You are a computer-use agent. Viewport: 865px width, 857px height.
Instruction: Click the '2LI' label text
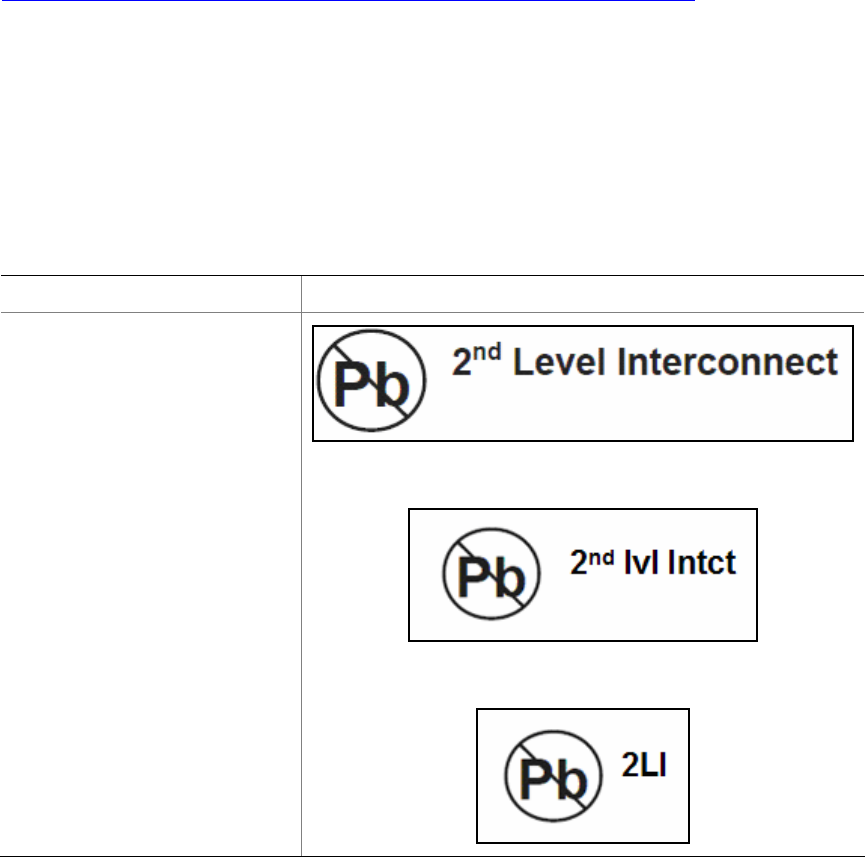pyautogui.click(x=644, y=765)
